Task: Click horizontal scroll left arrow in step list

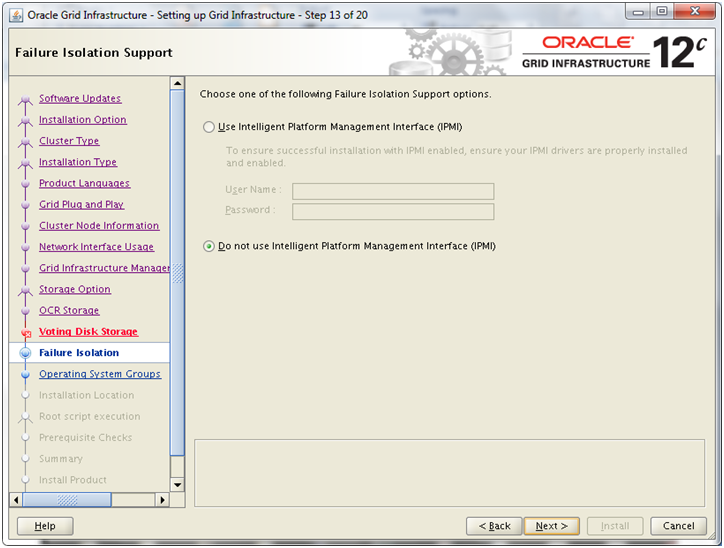Action: point(16,500)
